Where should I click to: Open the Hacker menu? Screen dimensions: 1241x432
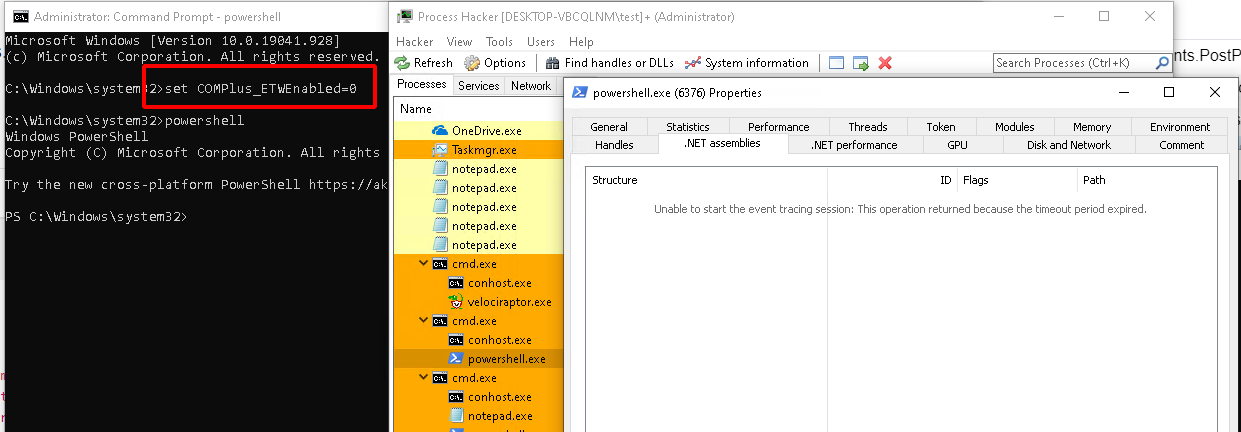click(414, 42)
